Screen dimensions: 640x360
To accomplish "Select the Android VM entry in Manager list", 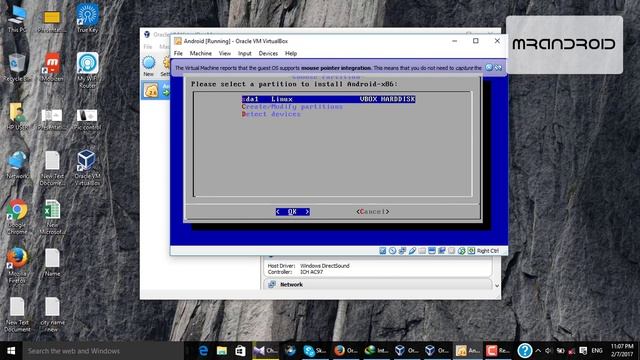I will [157, 91].
